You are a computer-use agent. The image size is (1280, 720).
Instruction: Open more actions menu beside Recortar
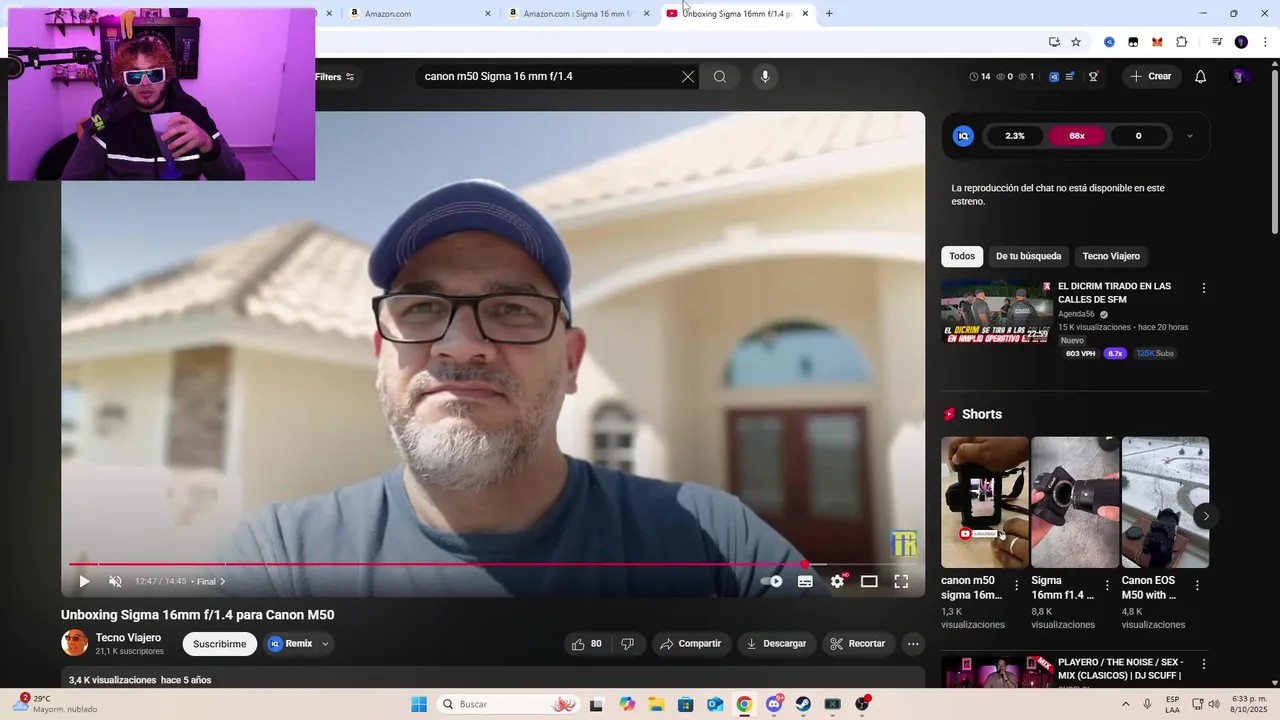point(913,644)
